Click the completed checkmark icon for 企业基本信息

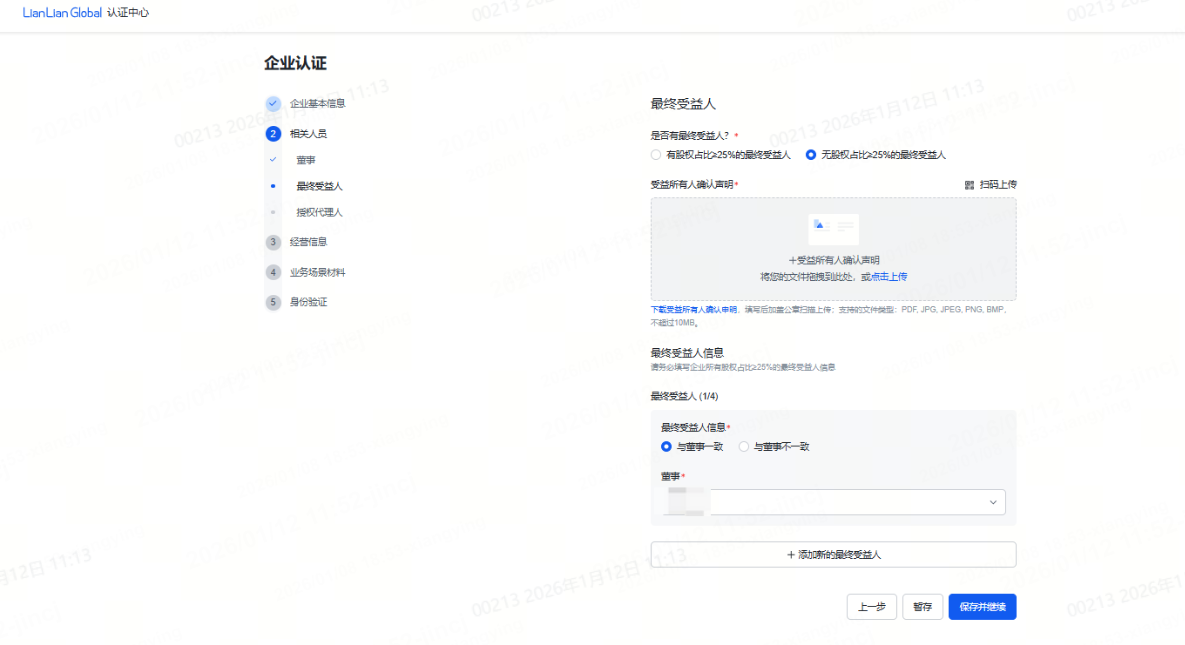click(x=273, y=104)
